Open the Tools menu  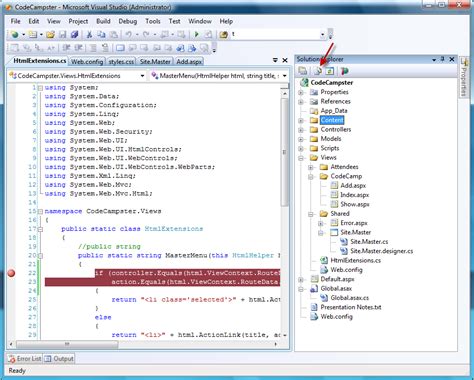(153, 21)
